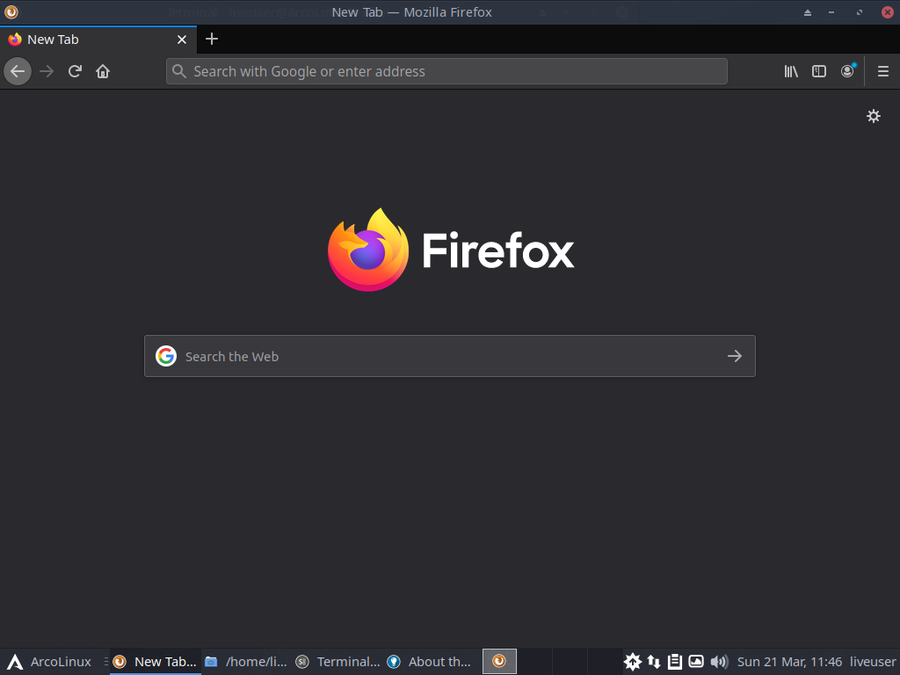Click the magnifier icon in address bar
900x675 pixels.
click(x=179, y=71)
